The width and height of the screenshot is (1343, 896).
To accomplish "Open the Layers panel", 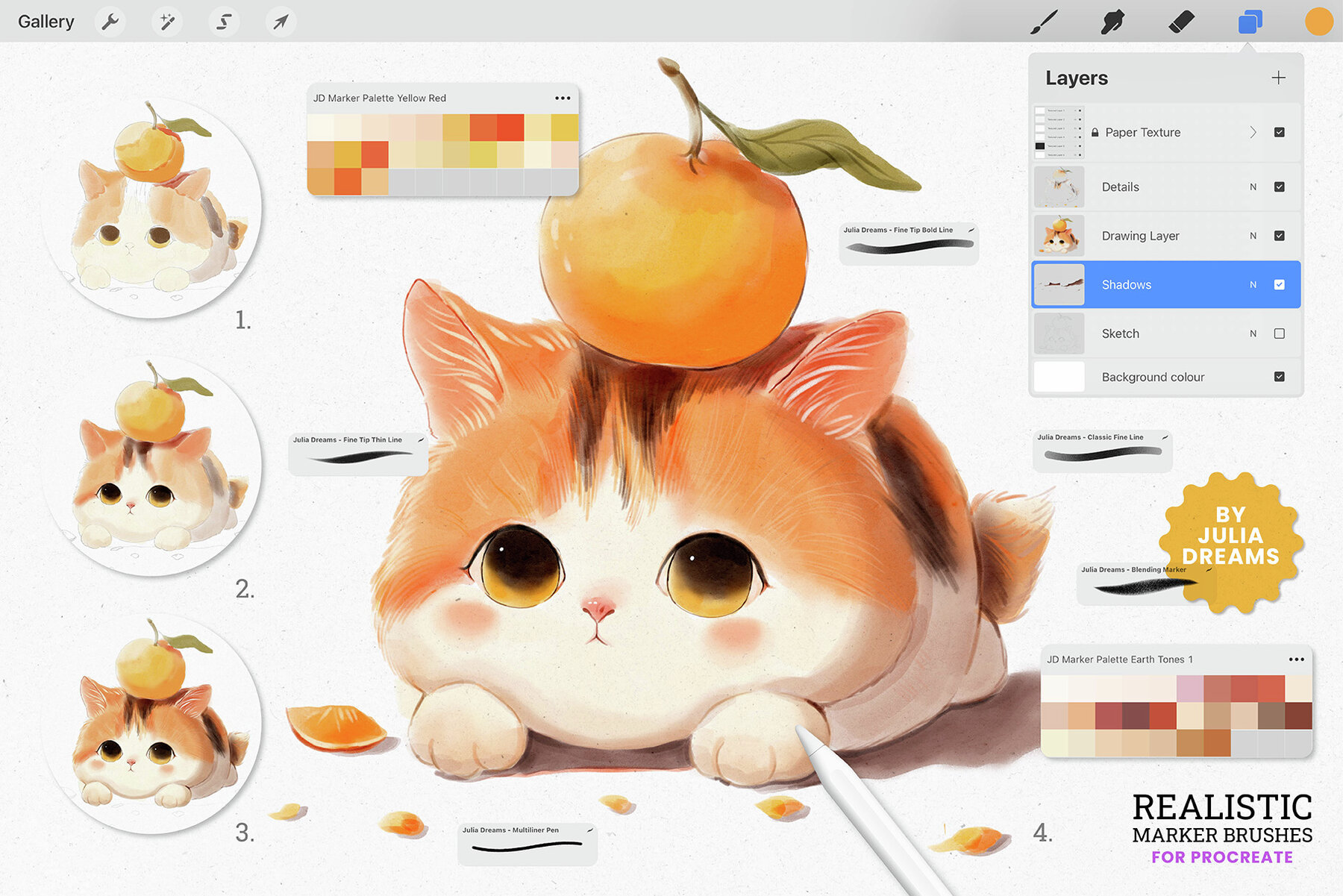I will coord(1249,21).
